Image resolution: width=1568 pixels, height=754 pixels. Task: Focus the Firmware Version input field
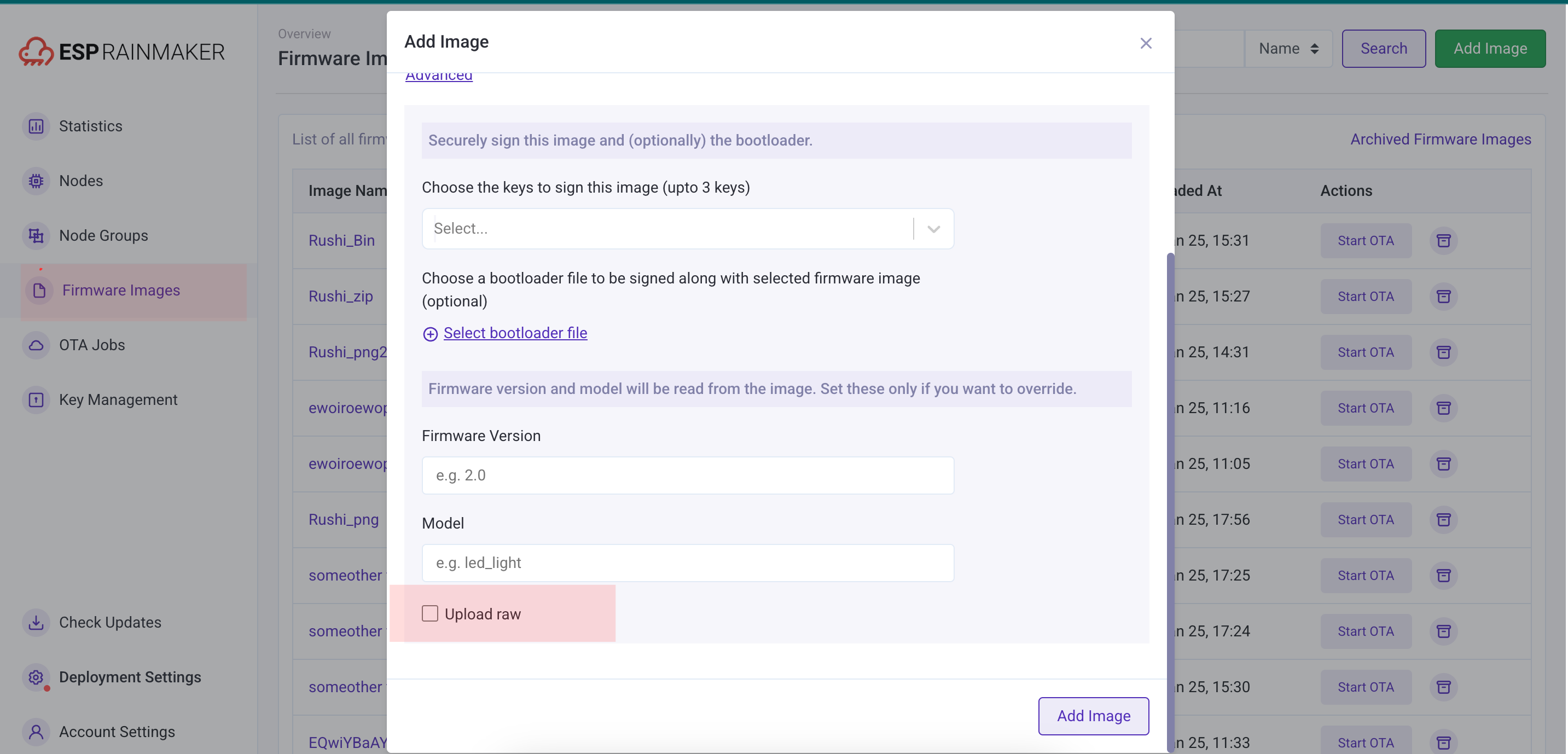[x=687, y=475]
